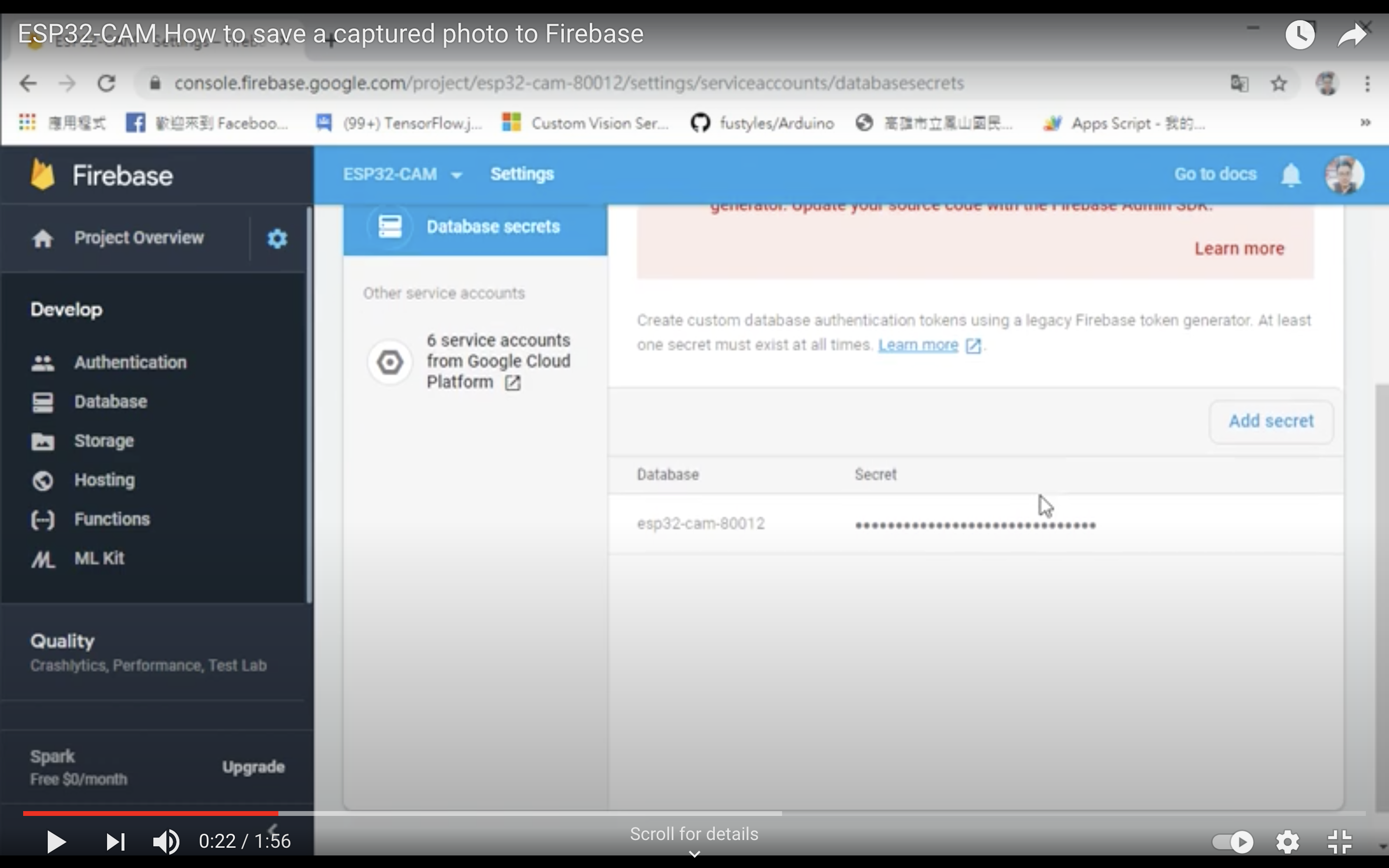Click the translate page icon in address bar
Screen dimensions: 1389x868
click(x=1239, y=84)
